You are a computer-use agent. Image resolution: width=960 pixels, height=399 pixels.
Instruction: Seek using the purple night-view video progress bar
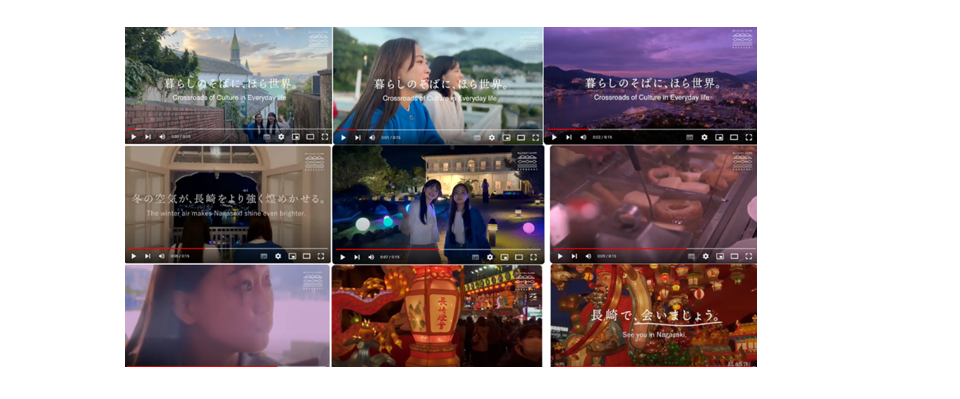[650, 130]
